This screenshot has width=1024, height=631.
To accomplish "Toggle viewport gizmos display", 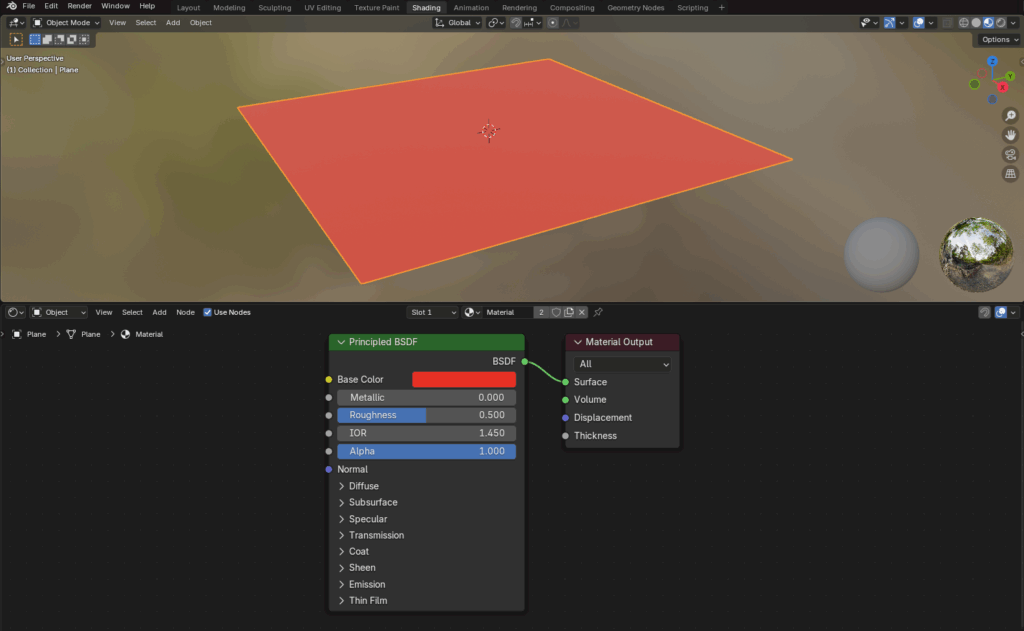I will point(889,23).
